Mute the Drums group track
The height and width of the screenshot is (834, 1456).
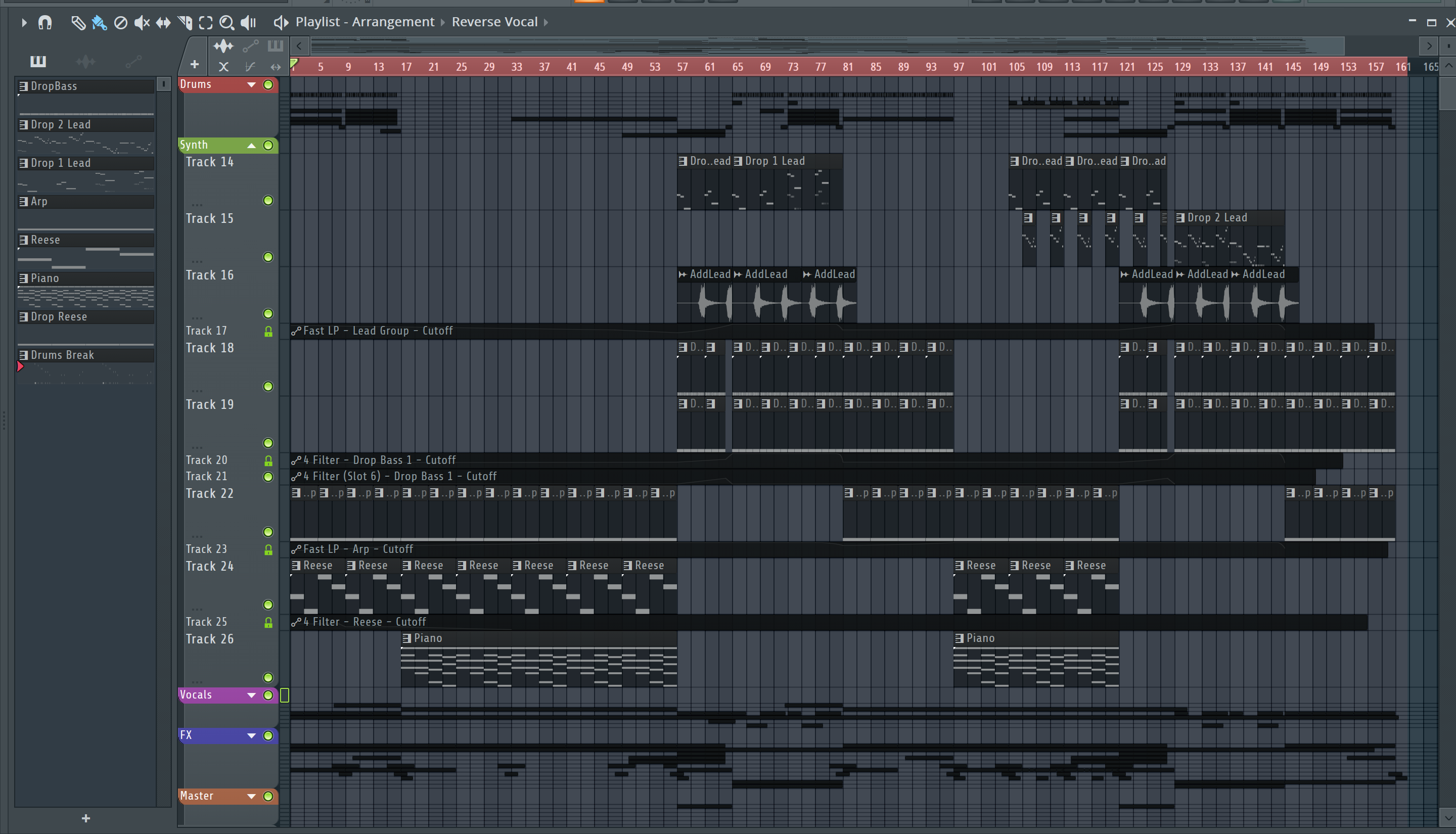point(268,85)
